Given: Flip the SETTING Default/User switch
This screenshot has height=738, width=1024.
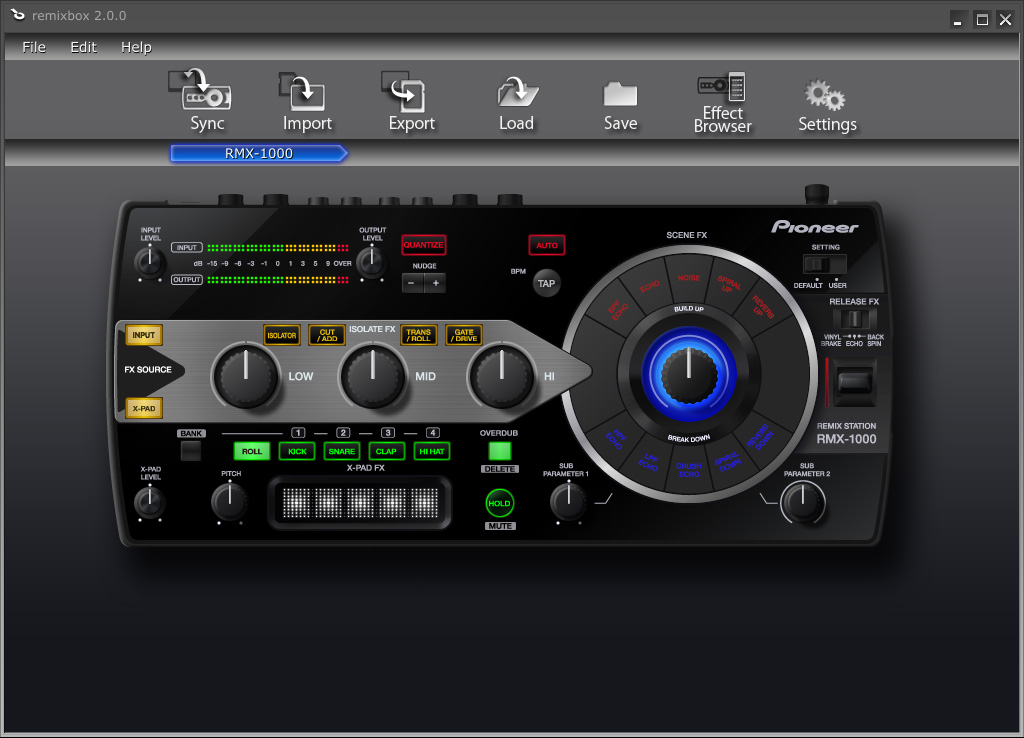Looking at the screenshot, I should click(825, 265).
